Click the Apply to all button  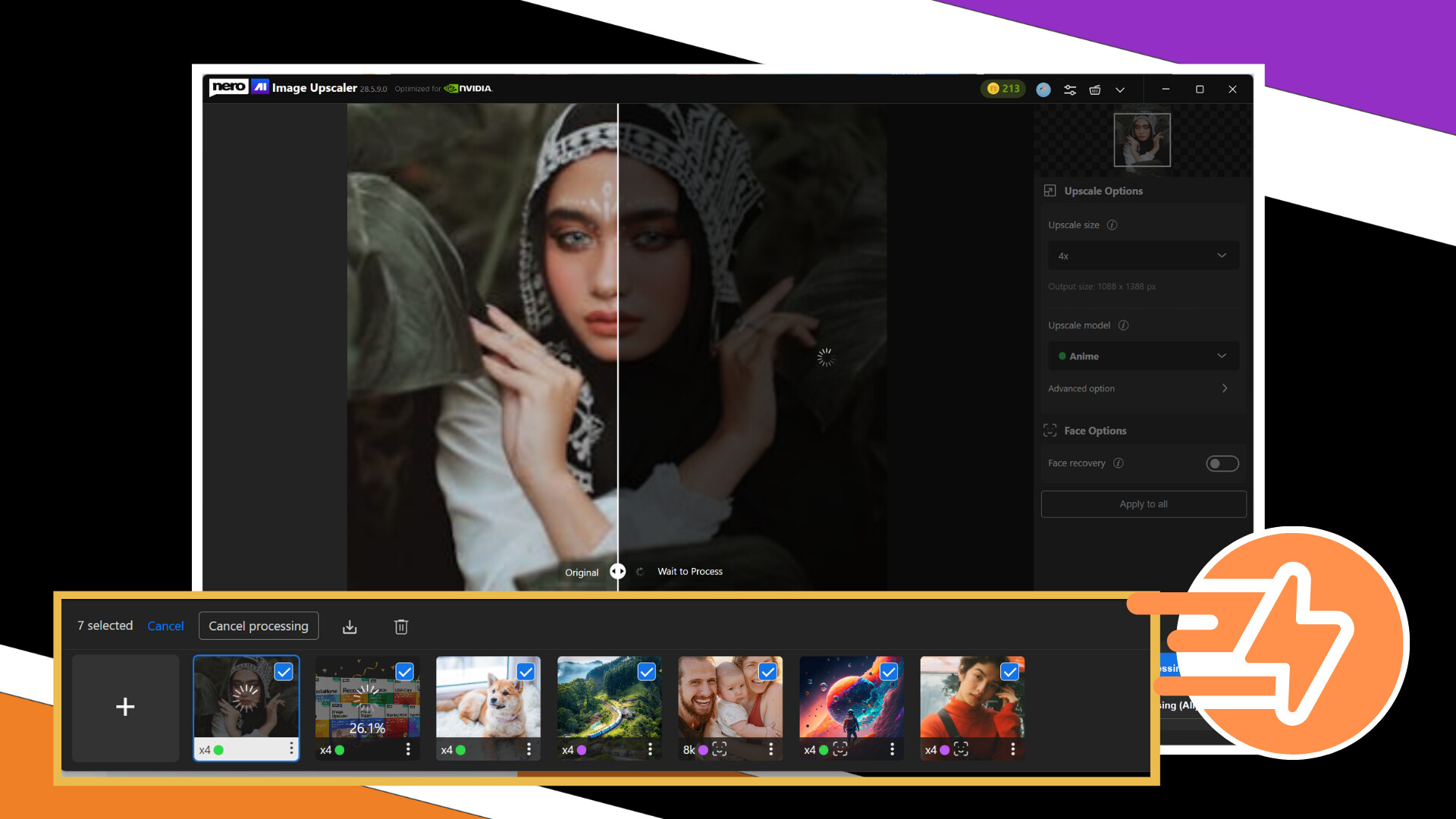pyautogui.click(x=1143, y=504)
